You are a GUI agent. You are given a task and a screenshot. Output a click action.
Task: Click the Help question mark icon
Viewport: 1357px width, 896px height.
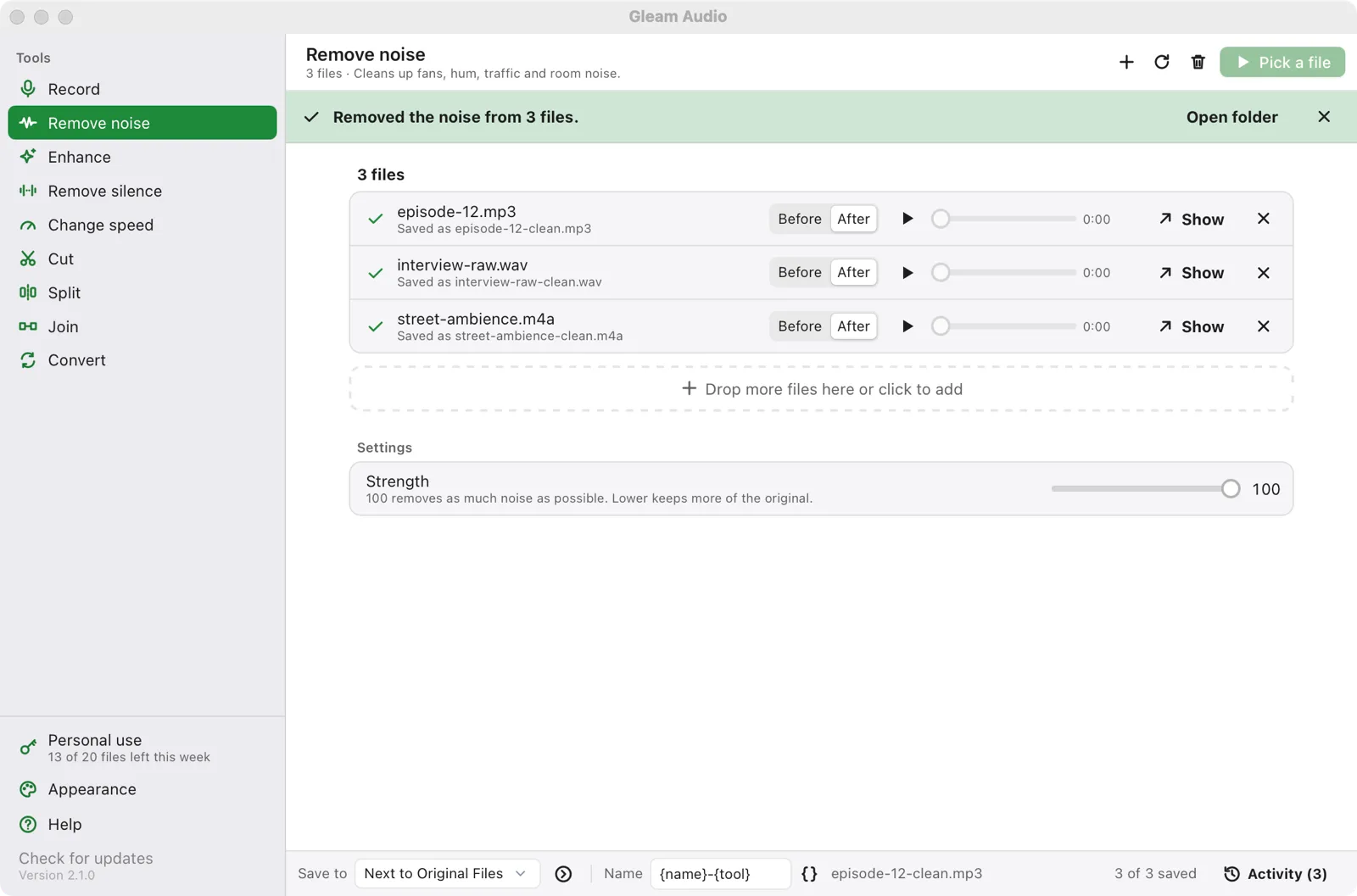[x=28, y=824]
